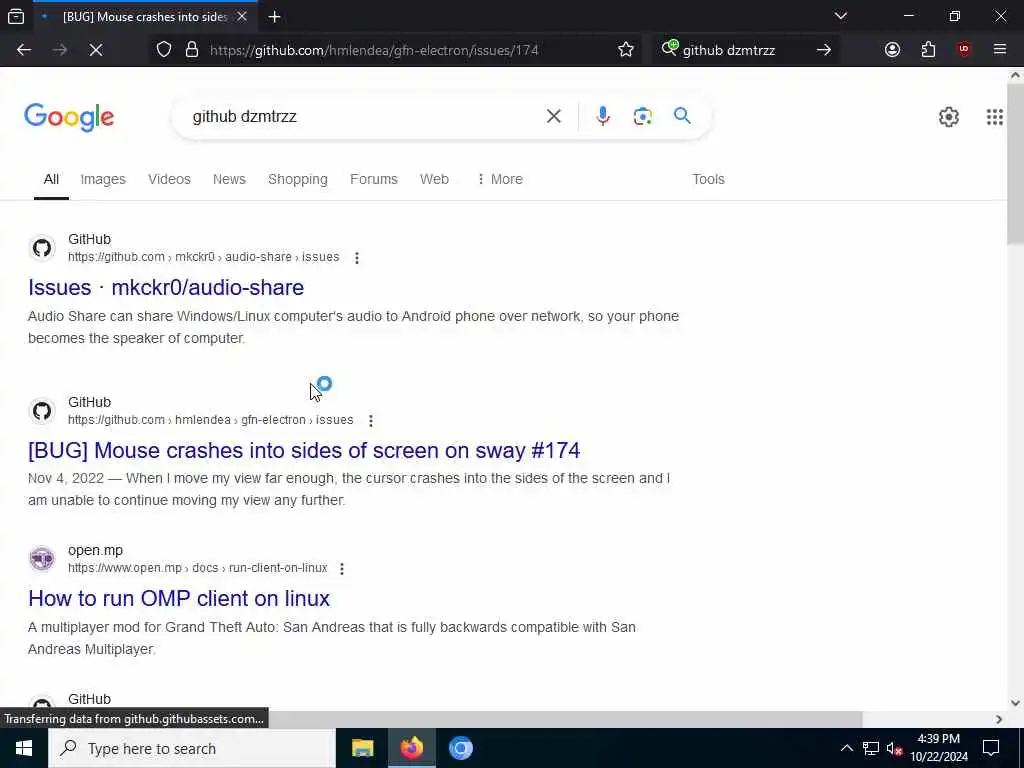Click the horizontal scrollbar right arrow
Viewport: 1024px width, 768px height.
999,719
